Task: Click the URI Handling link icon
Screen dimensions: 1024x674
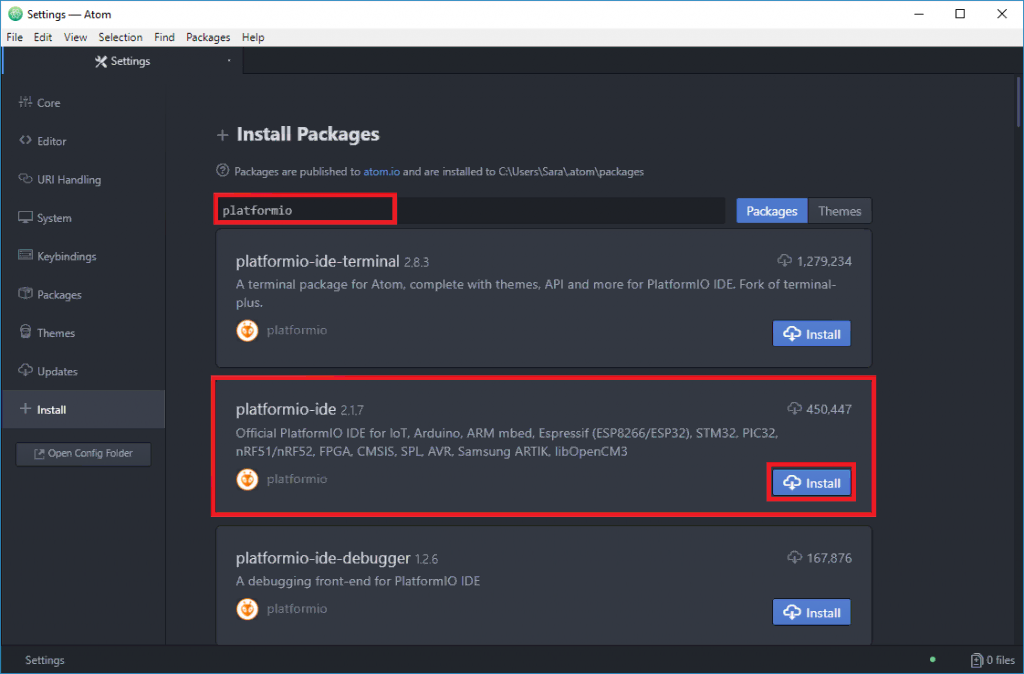Action: [x=25, y=180]
